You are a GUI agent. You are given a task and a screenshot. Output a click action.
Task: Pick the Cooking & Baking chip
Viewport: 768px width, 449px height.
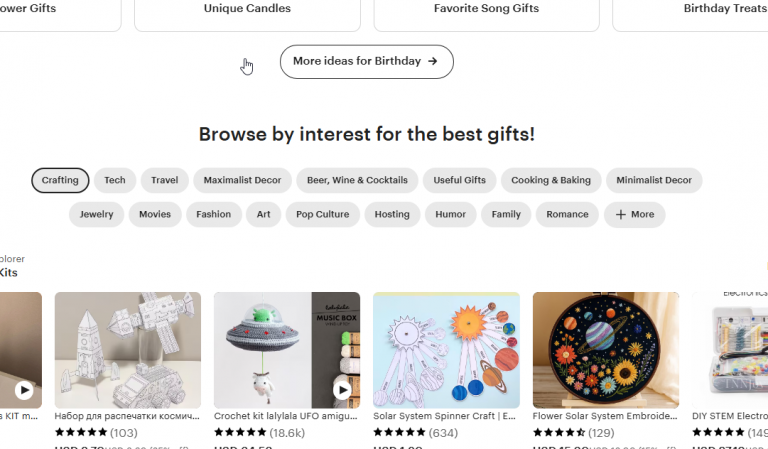[x=551, y=180]
